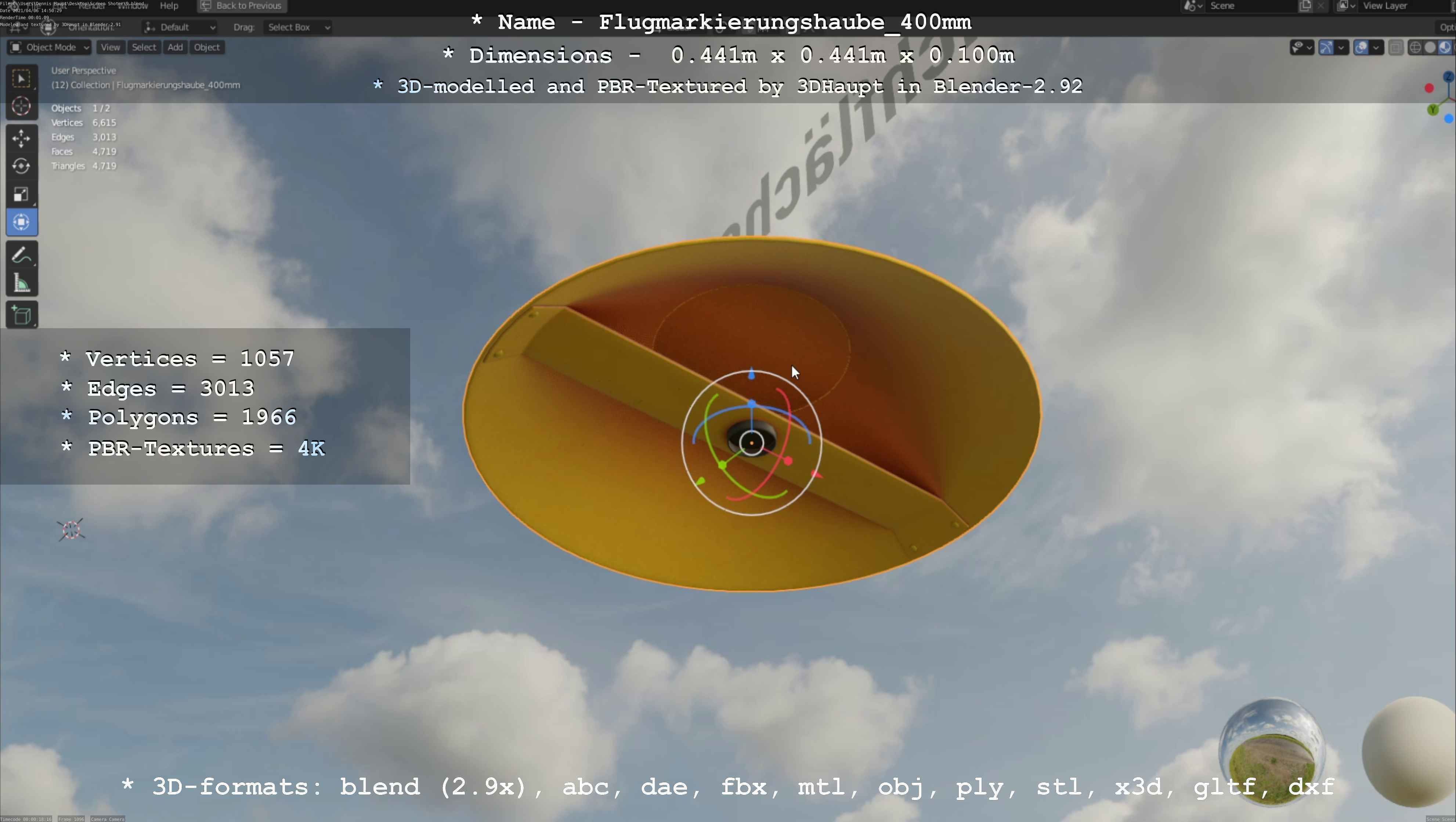Select the highlighted Transform tool
The width and height of the screenshot is (1456, 822).
21,222
